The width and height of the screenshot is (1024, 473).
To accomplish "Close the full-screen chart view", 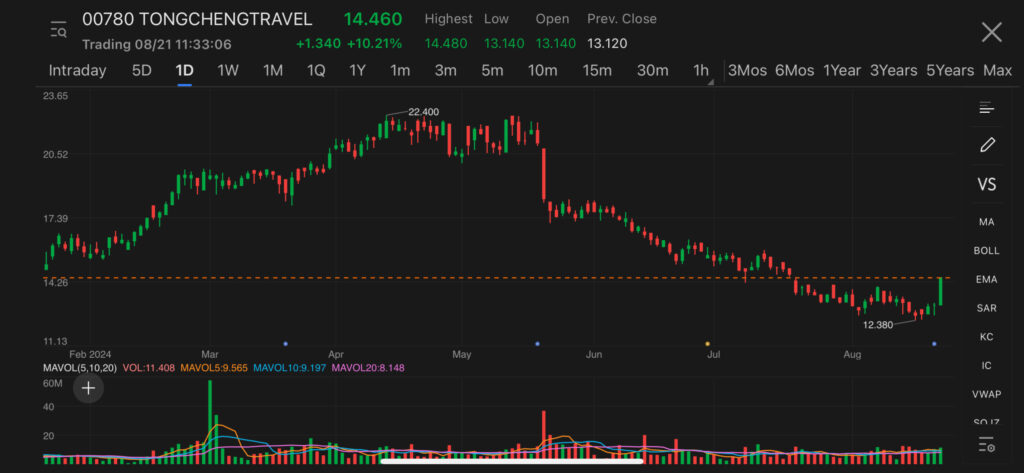I will click(x=991, y=32).
